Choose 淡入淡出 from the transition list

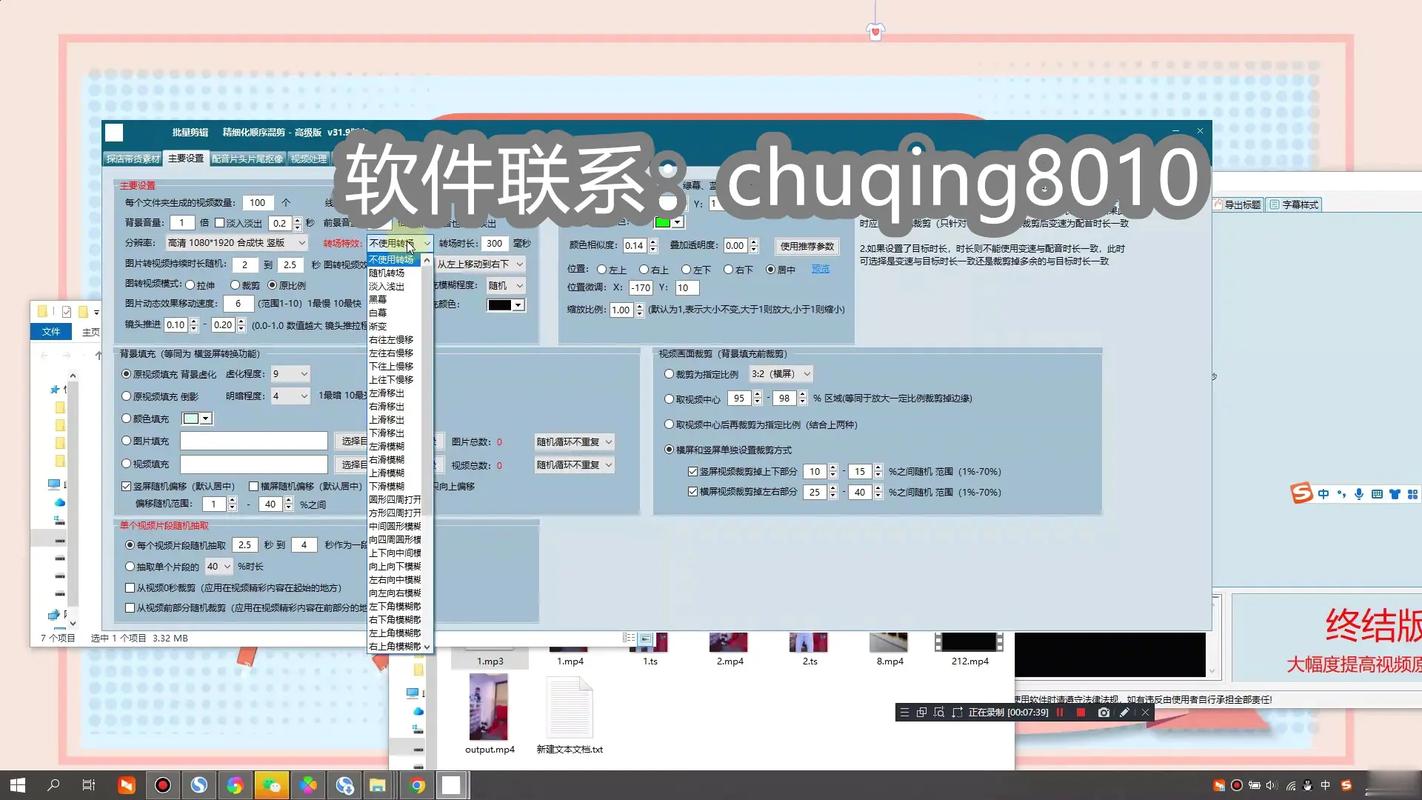pos(387,286)
